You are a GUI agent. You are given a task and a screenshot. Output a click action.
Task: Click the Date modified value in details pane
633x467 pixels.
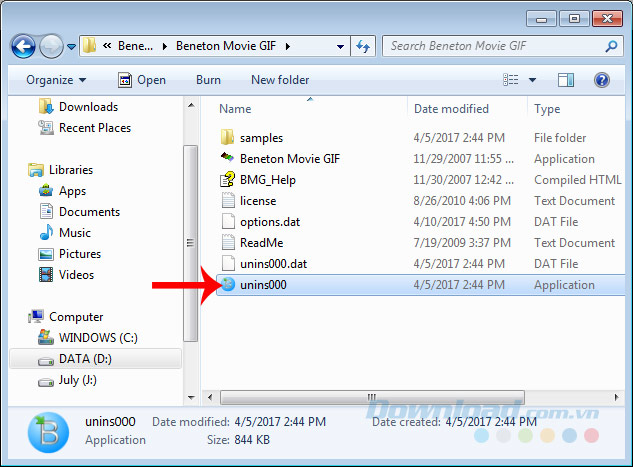(x=280, y=422)
